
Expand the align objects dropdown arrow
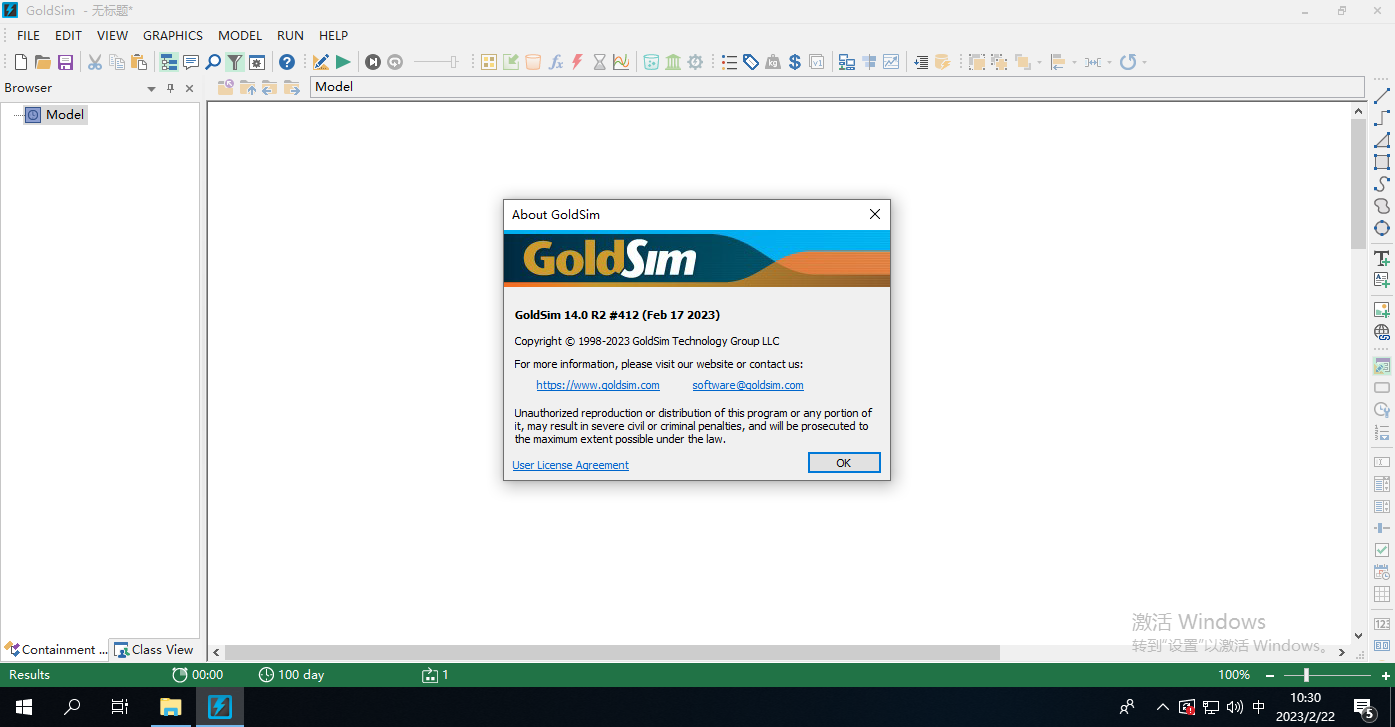(1075, 62)
